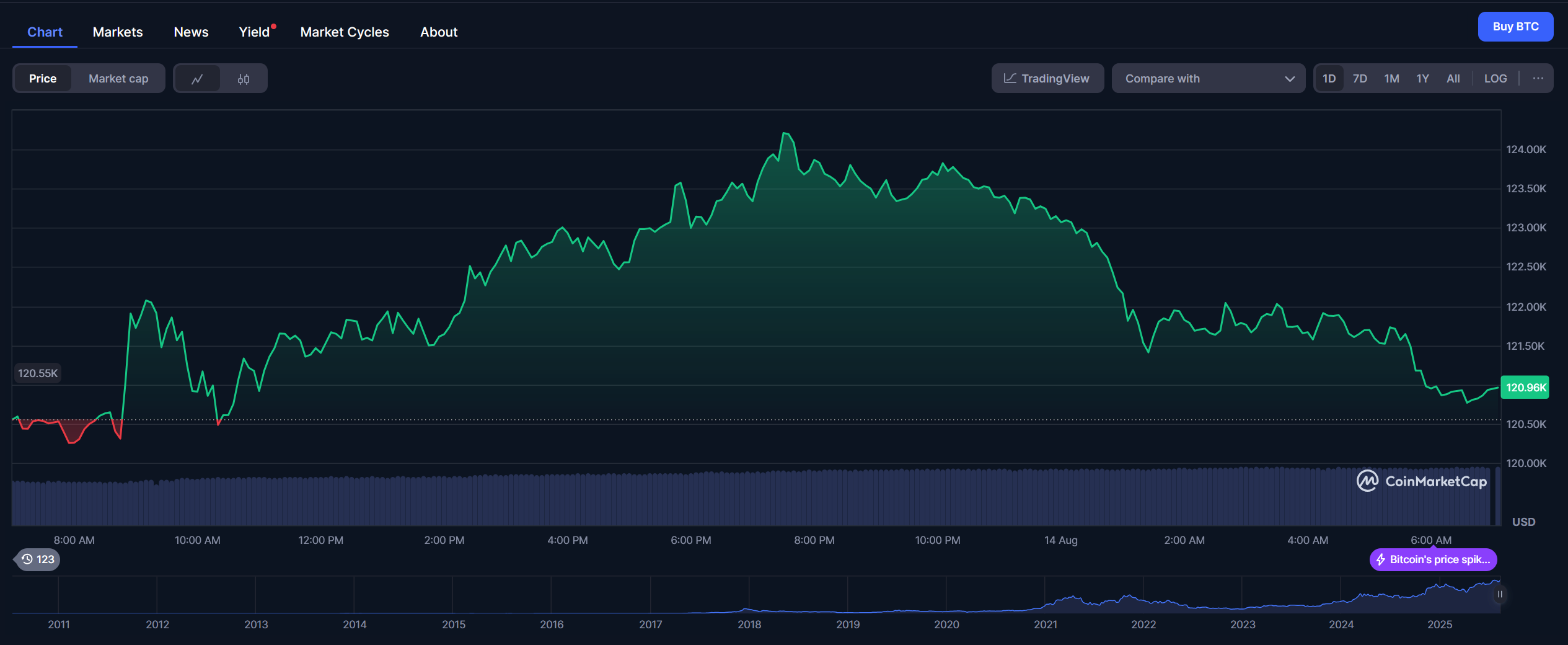Click the 2011 year label in timeline

coord(59,625)
